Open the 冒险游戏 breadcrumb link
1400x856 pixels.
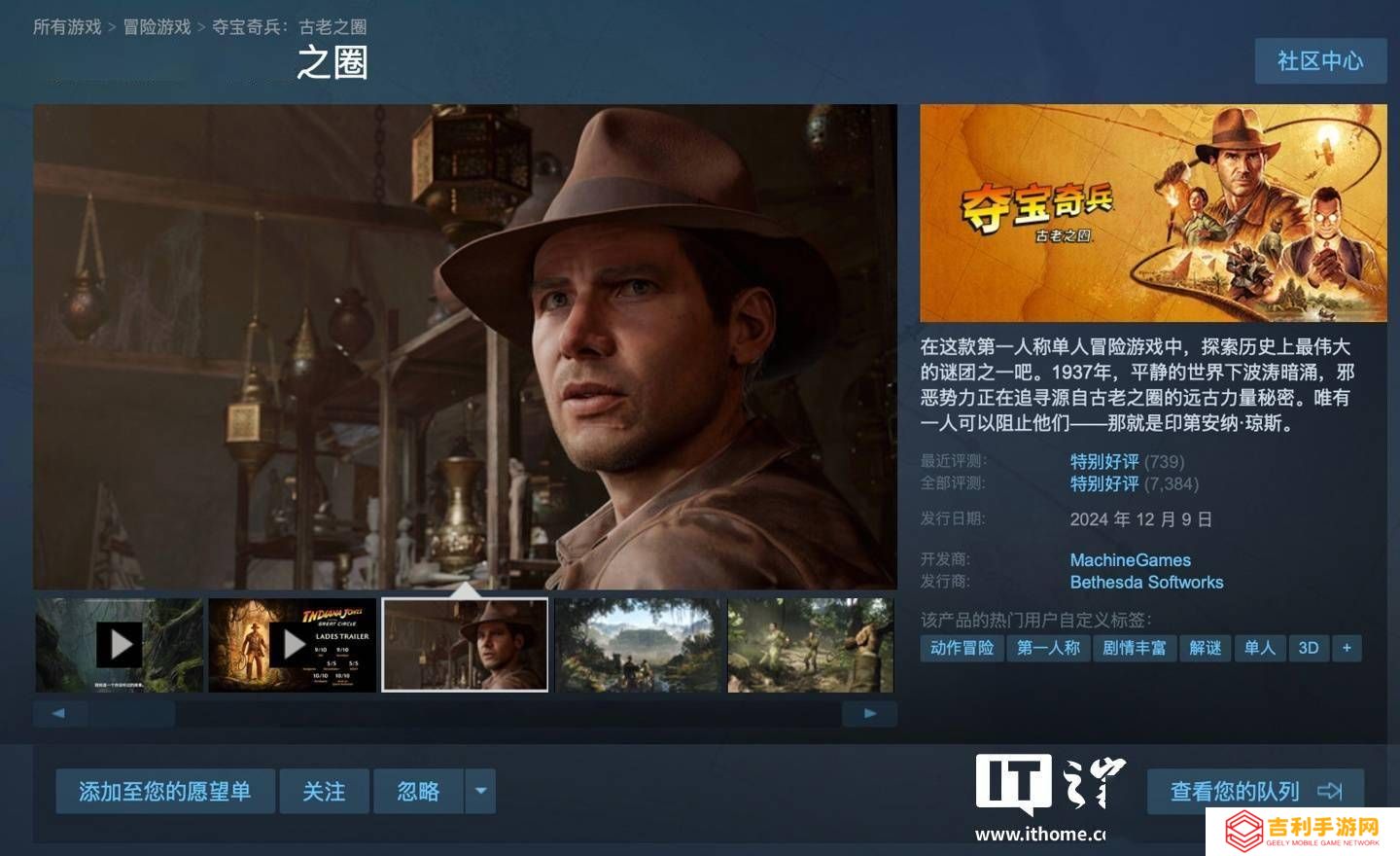(157, 26)
